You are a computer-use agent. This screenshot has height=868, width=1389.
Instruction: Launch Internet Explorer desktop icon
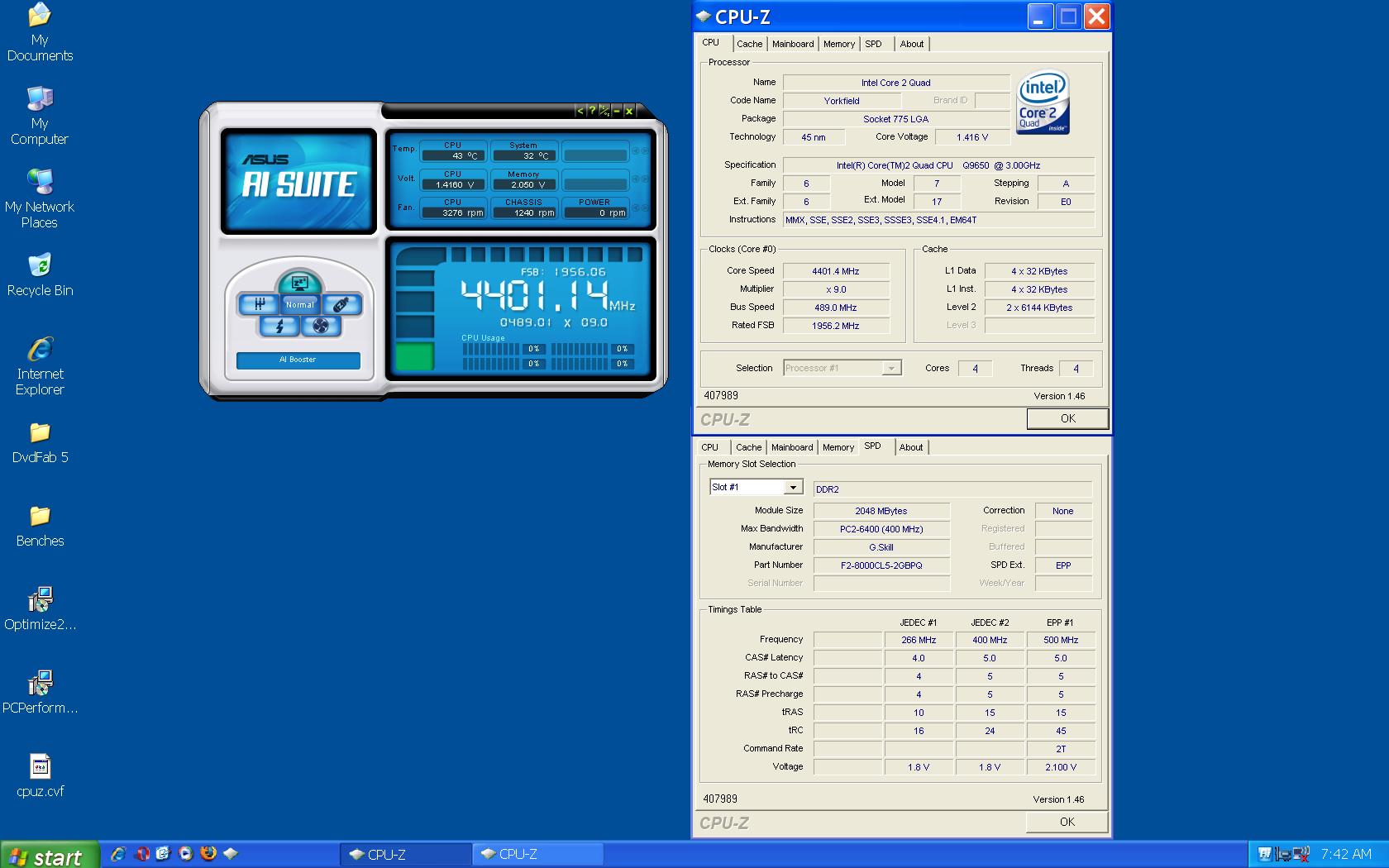pos(40,366)
